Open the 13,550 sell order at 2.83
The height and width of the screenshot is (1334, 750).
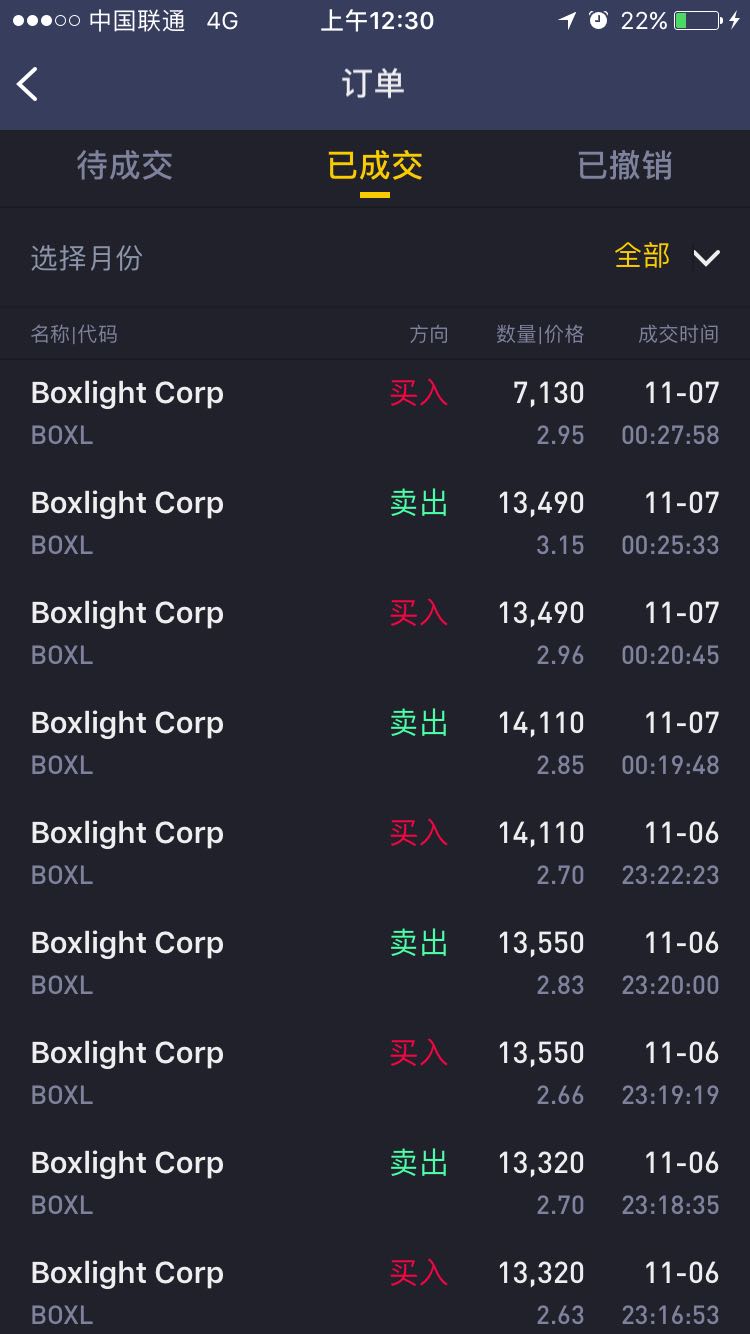coord(375,963)
